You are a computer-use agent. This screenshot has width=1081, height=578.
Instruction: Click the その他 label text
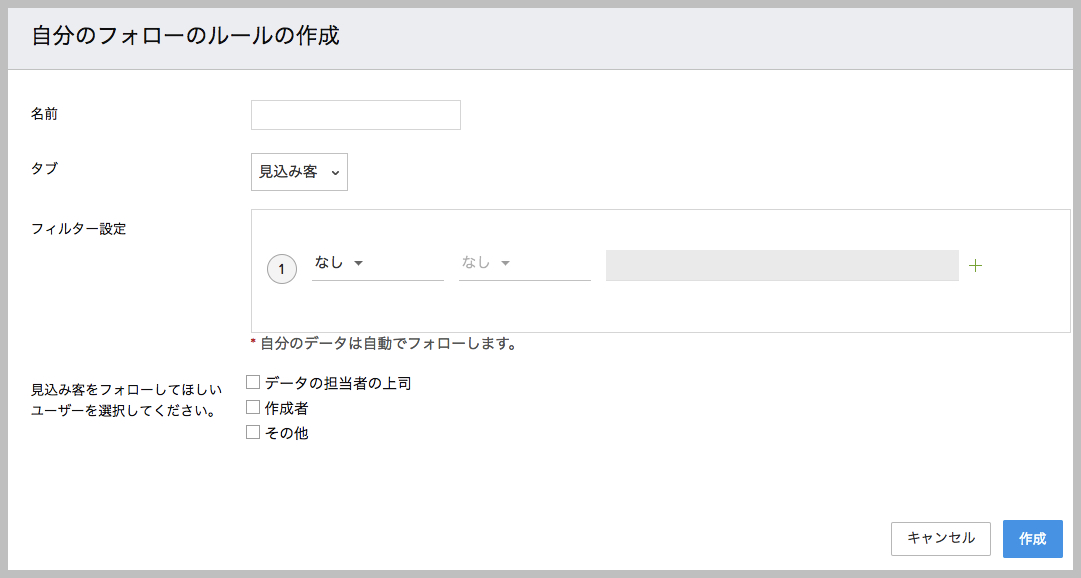point(286,434)
